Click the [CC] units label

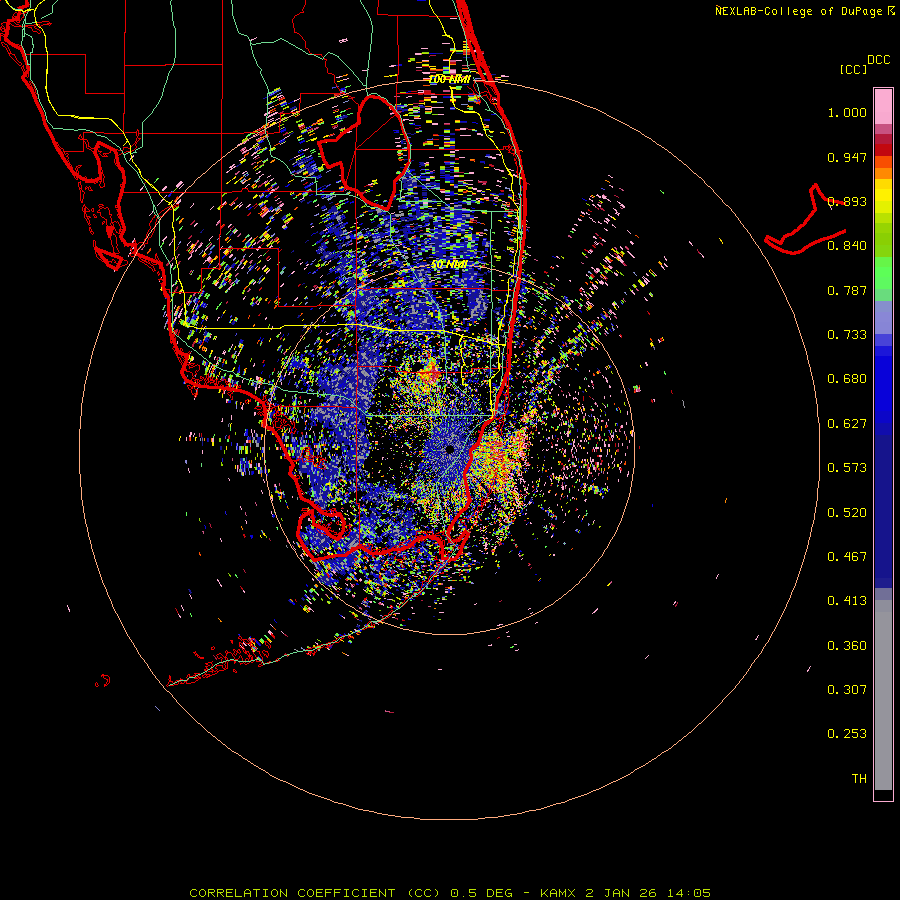coord(853,69)
